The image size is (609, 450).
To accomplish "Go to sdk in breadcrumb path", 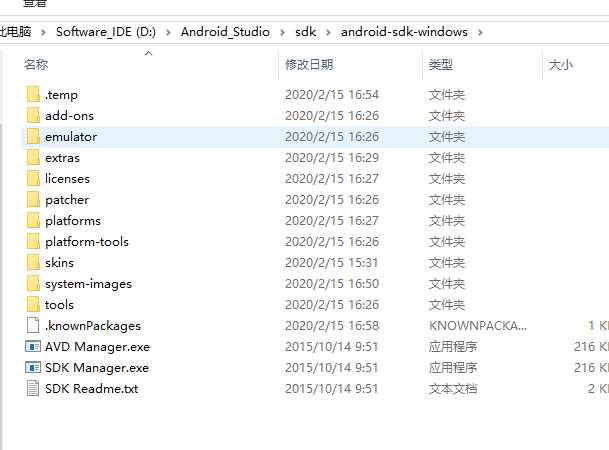I will tap(306, 32).
